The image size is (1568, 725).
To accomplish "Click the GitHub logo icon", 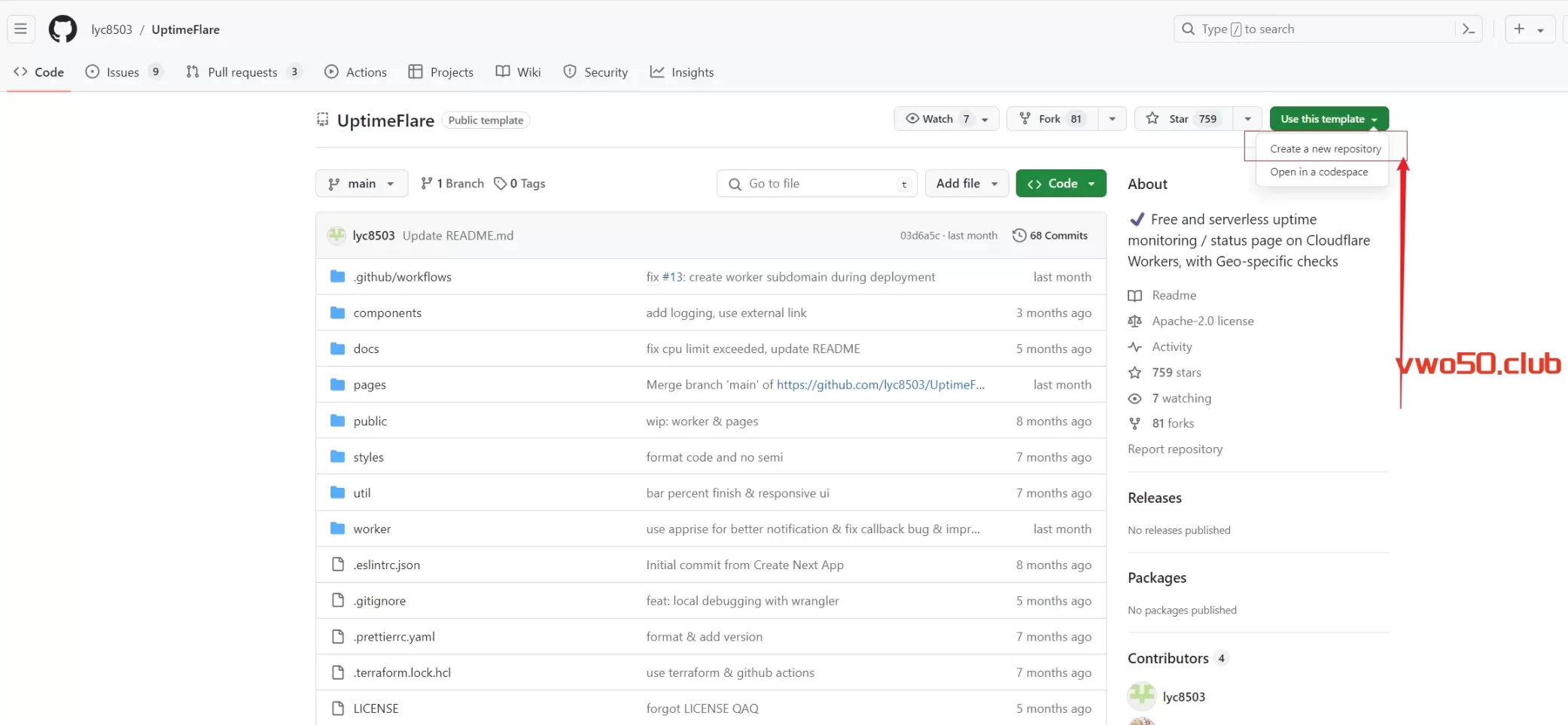I will (x=62, y=29).
